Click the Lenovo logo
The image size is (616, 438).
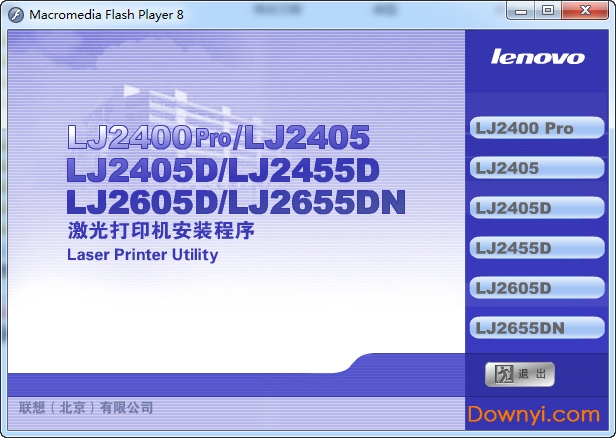537,57
